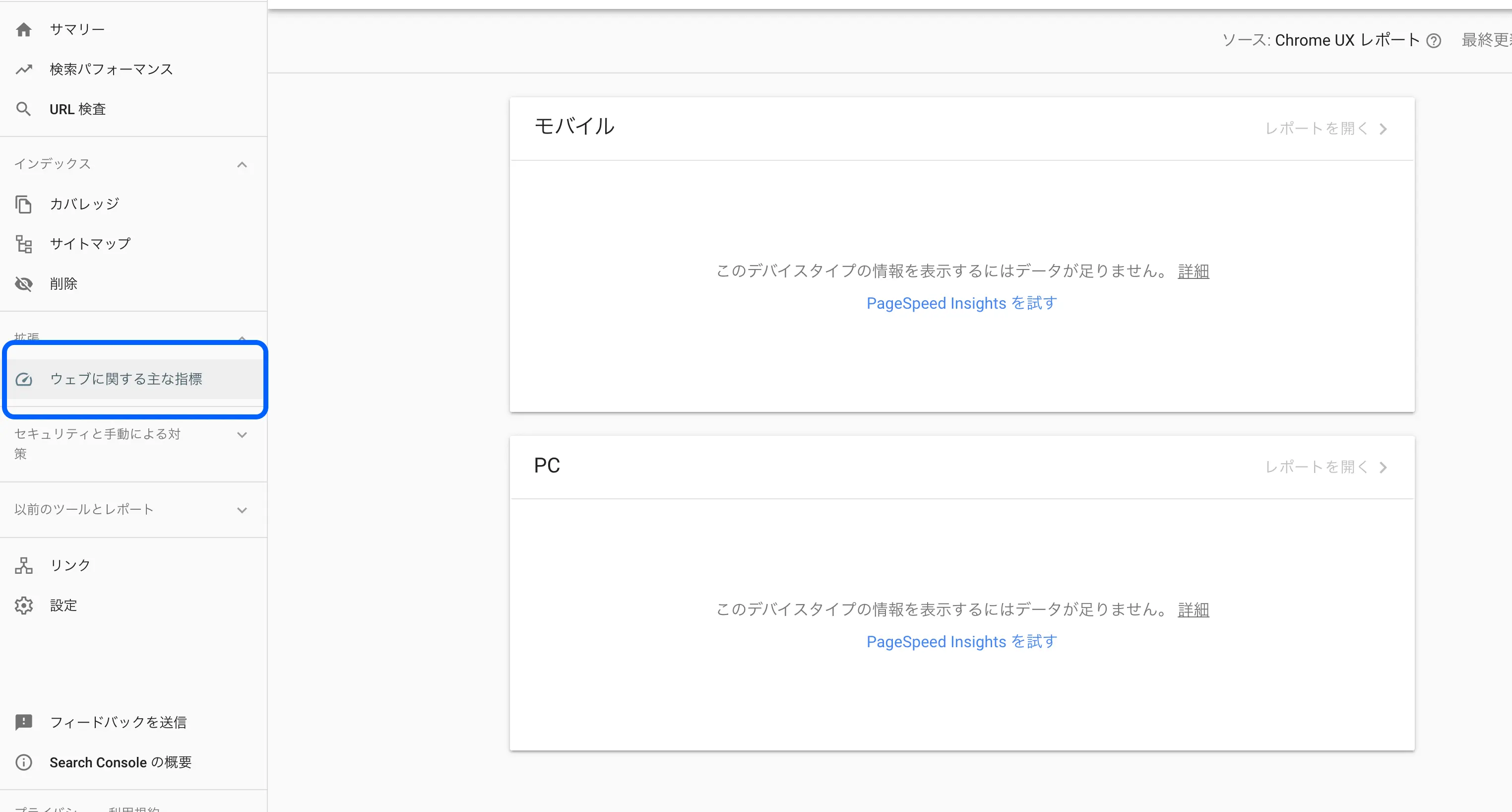Click the feedback bubble icon
This screenshot has width=1512, height=812.
23,722
